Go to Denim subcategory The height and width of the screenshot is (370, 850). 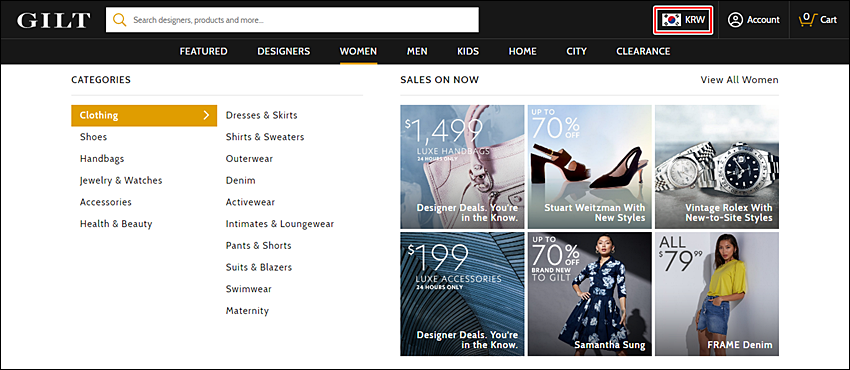(x=240, y=180)
